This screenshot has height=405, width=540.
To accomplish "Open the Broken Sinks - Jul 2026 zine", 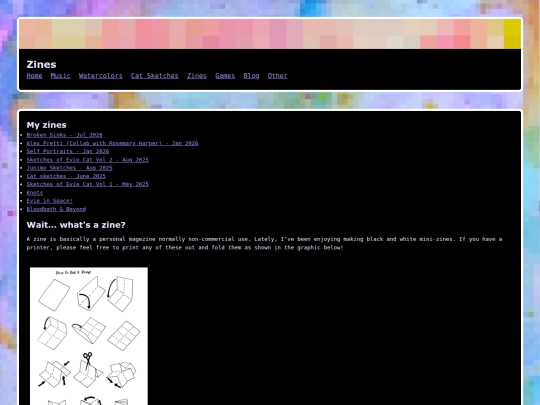I will coord(64,135).
